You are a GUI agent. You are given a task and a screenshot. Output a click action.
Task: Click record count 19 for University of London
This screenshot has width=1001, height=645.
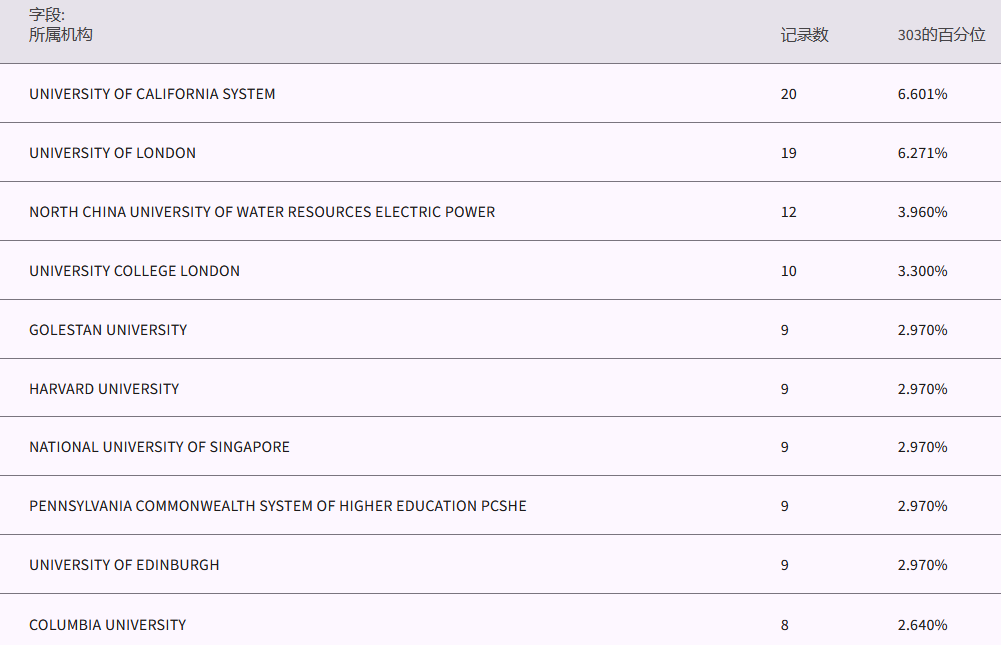click(x=789, y=153)
